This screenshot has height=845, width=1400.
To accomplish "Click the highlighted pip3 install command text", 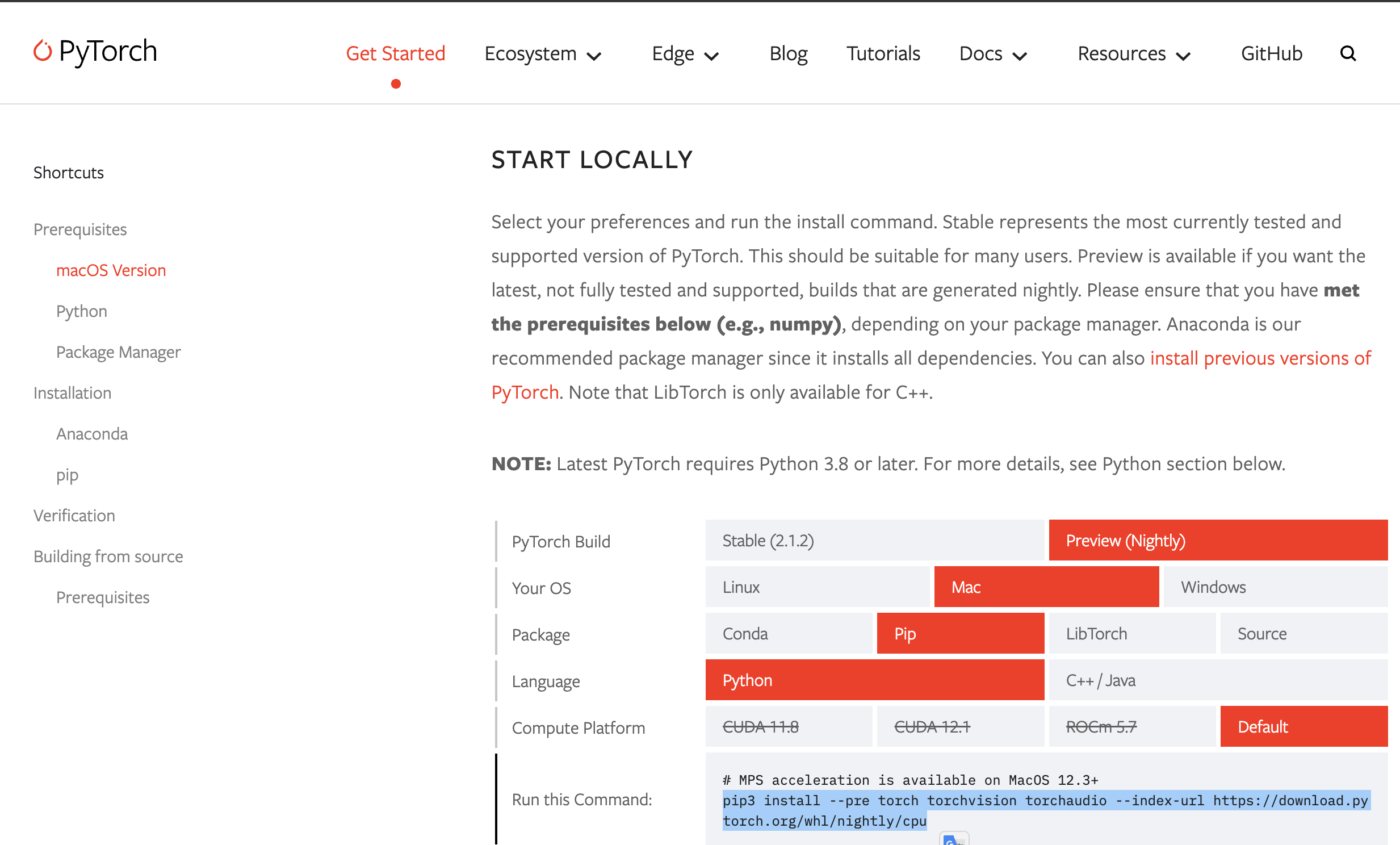I will pyautogui.click(x=1045, y=800).
